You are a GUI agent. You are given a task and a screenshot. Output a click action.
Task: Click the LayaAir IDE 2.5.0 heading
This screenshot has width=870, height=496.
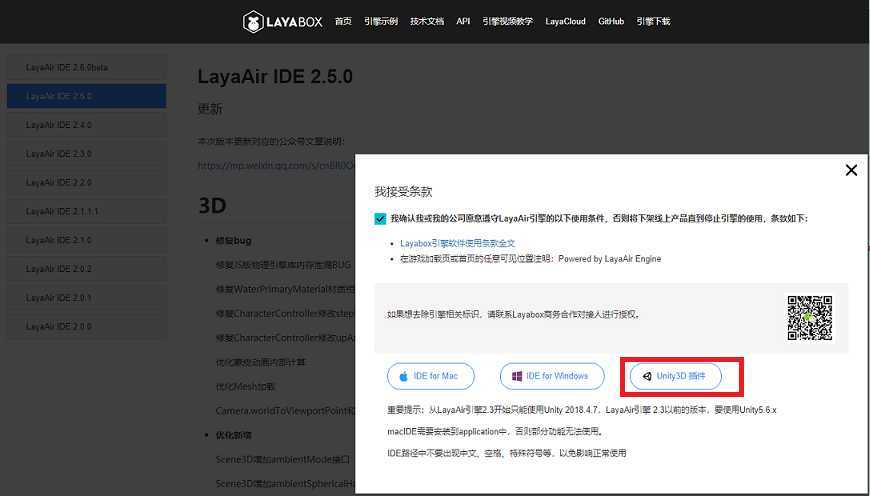pos(275,77)
